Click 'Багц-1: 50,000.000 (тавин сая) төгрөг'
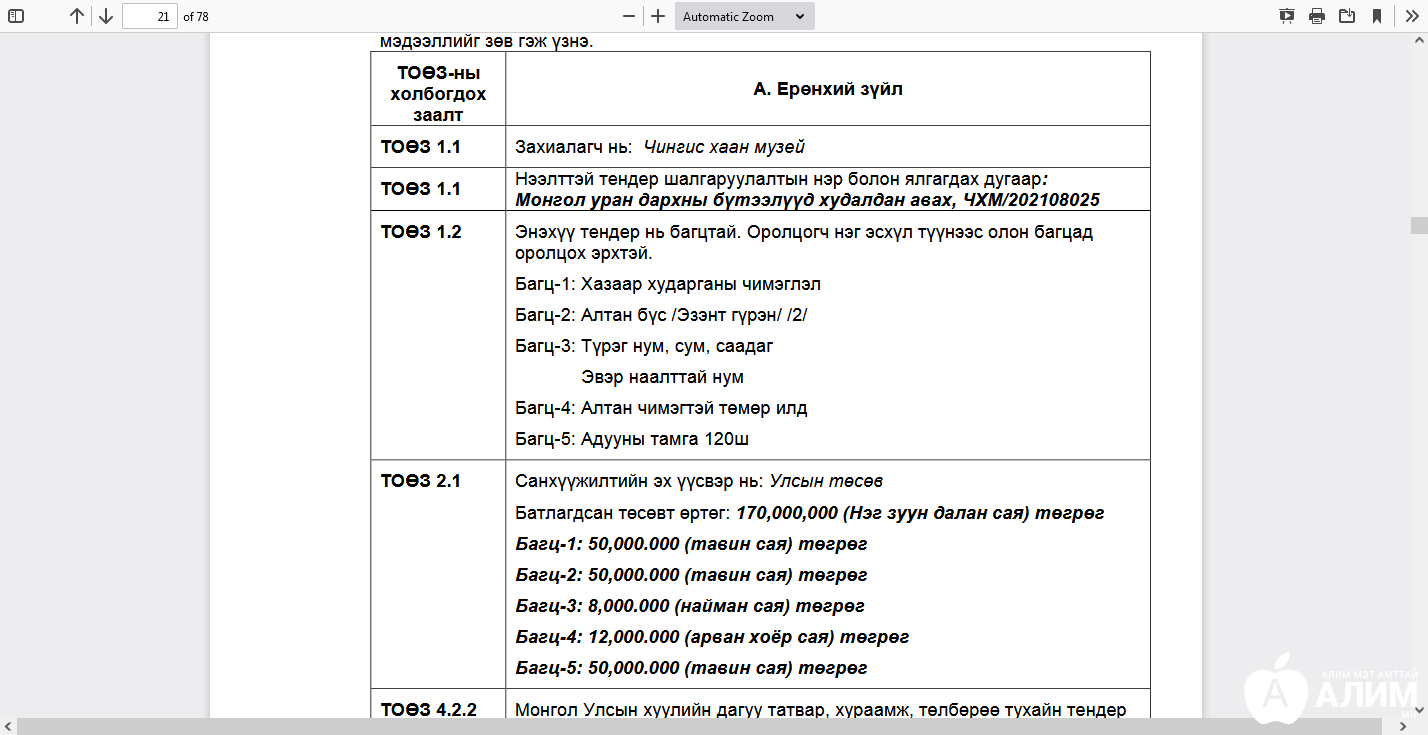Screen dimensions: 1428x735 point(691,544)
